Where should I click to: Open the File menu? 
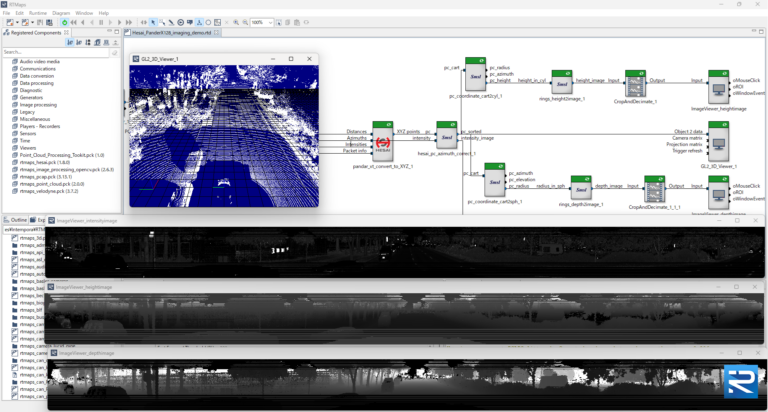point(6,13)
